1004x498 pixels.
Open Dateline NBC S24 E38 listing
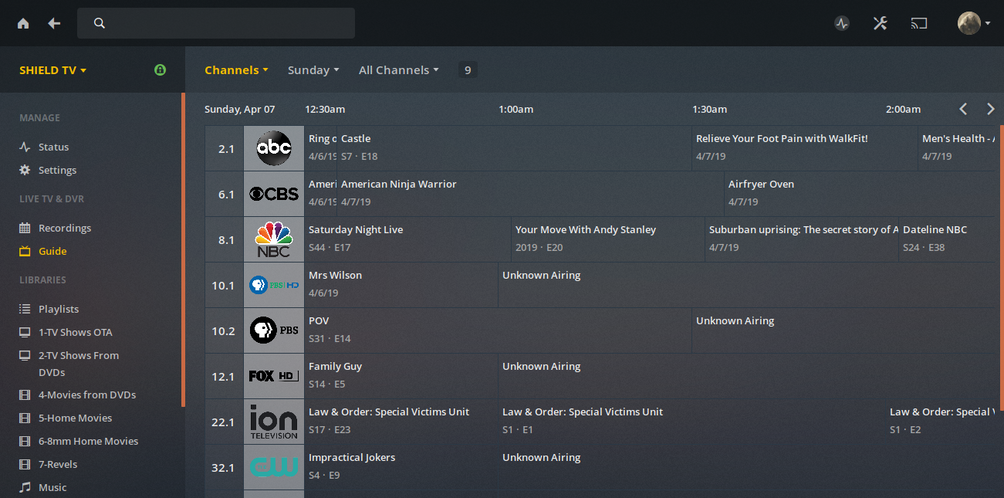point(948,239)
